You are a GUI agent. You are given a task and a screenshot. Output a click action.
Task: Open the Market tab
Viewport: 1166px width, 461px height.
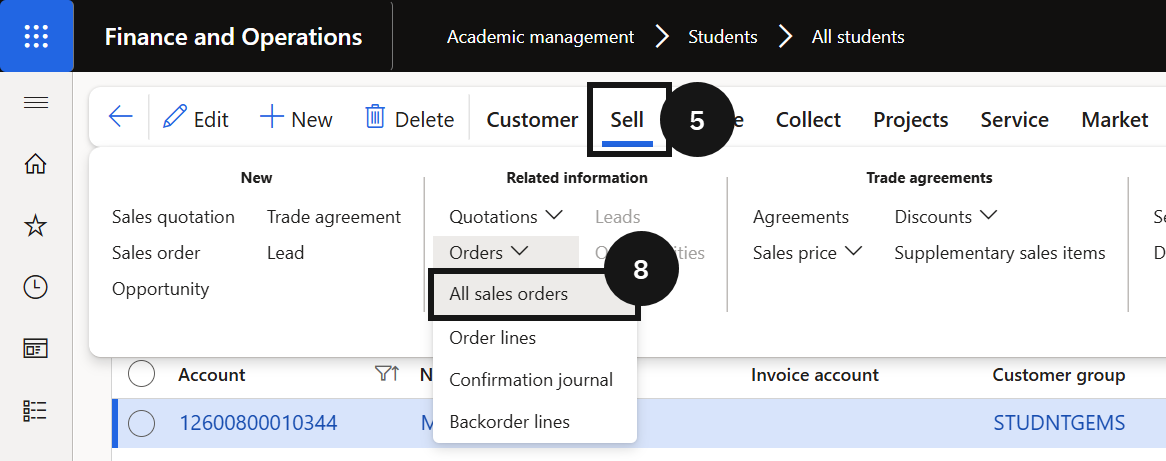(1115, 120)
